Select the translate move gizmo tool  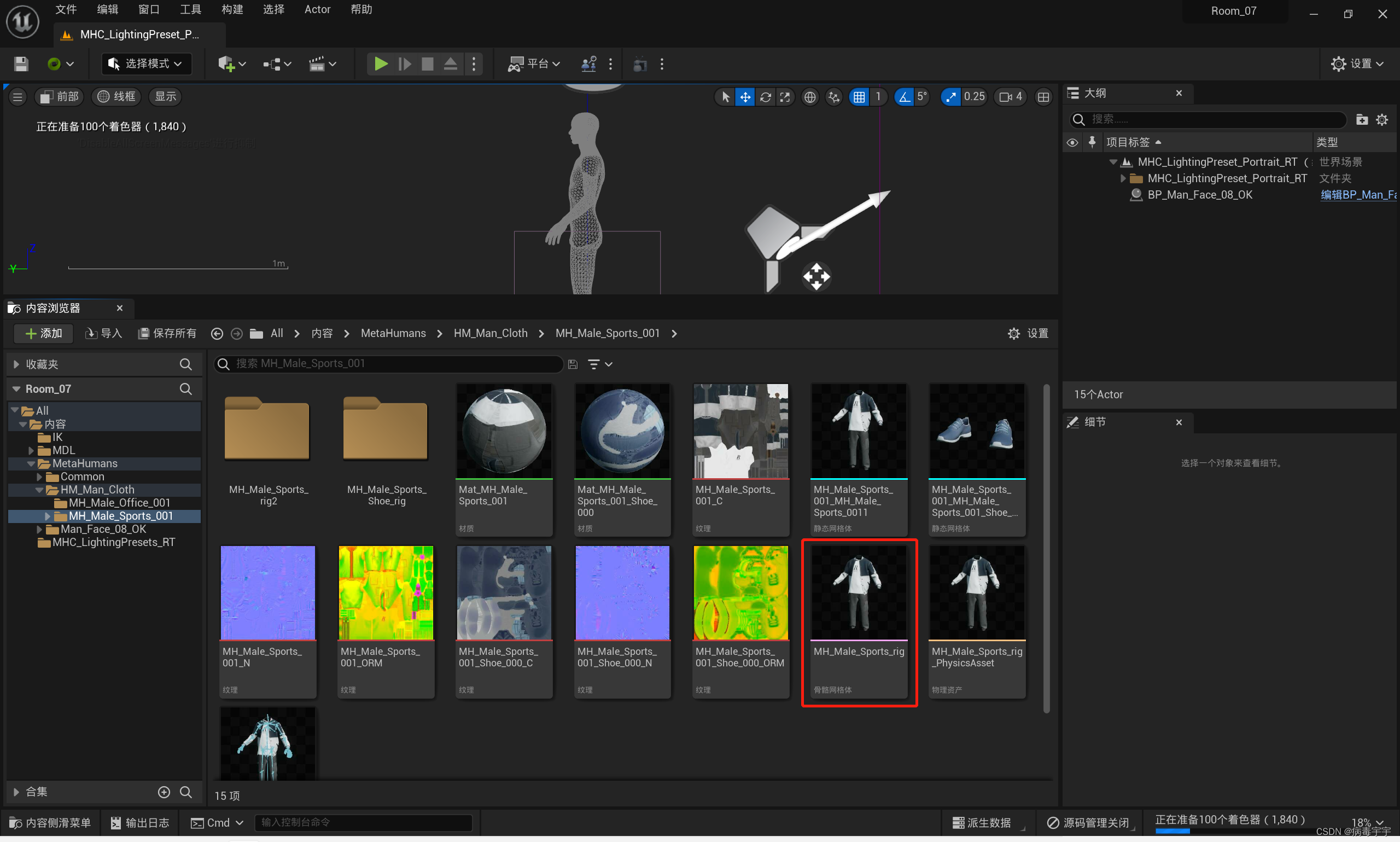coord(744,97)
